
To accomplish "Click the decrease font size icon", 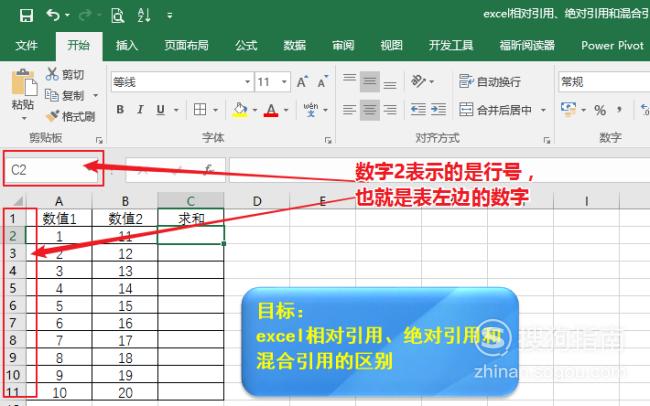I will pos(323,81).
